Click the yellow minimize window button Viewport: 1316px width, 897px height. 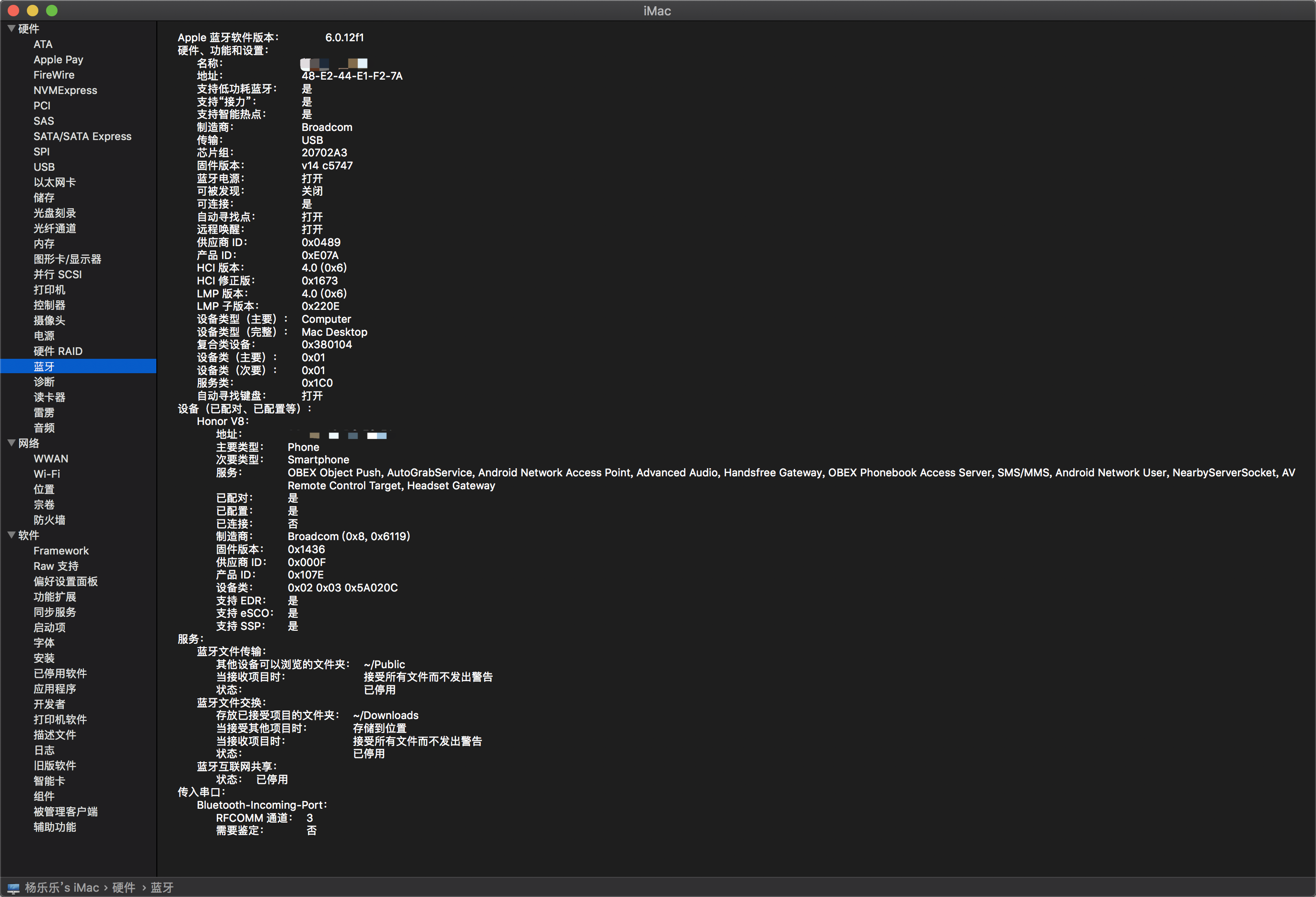coord(32,10)
